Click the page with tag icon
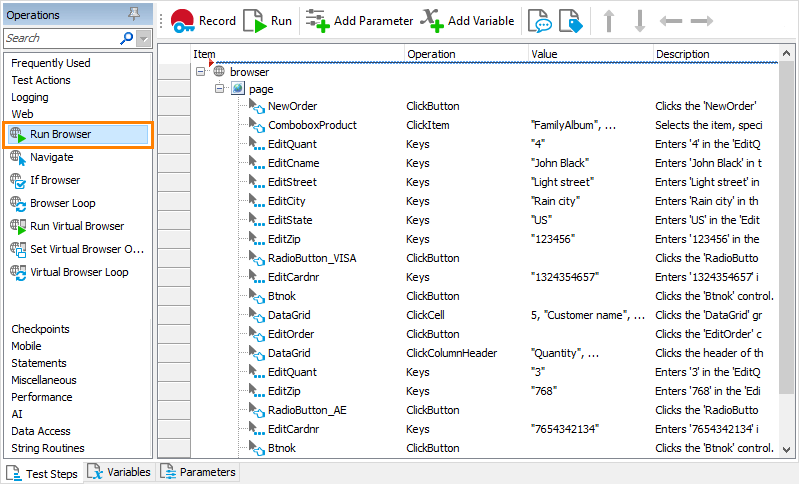The height and width of the screenshot is (484, 799). [570, 22]
